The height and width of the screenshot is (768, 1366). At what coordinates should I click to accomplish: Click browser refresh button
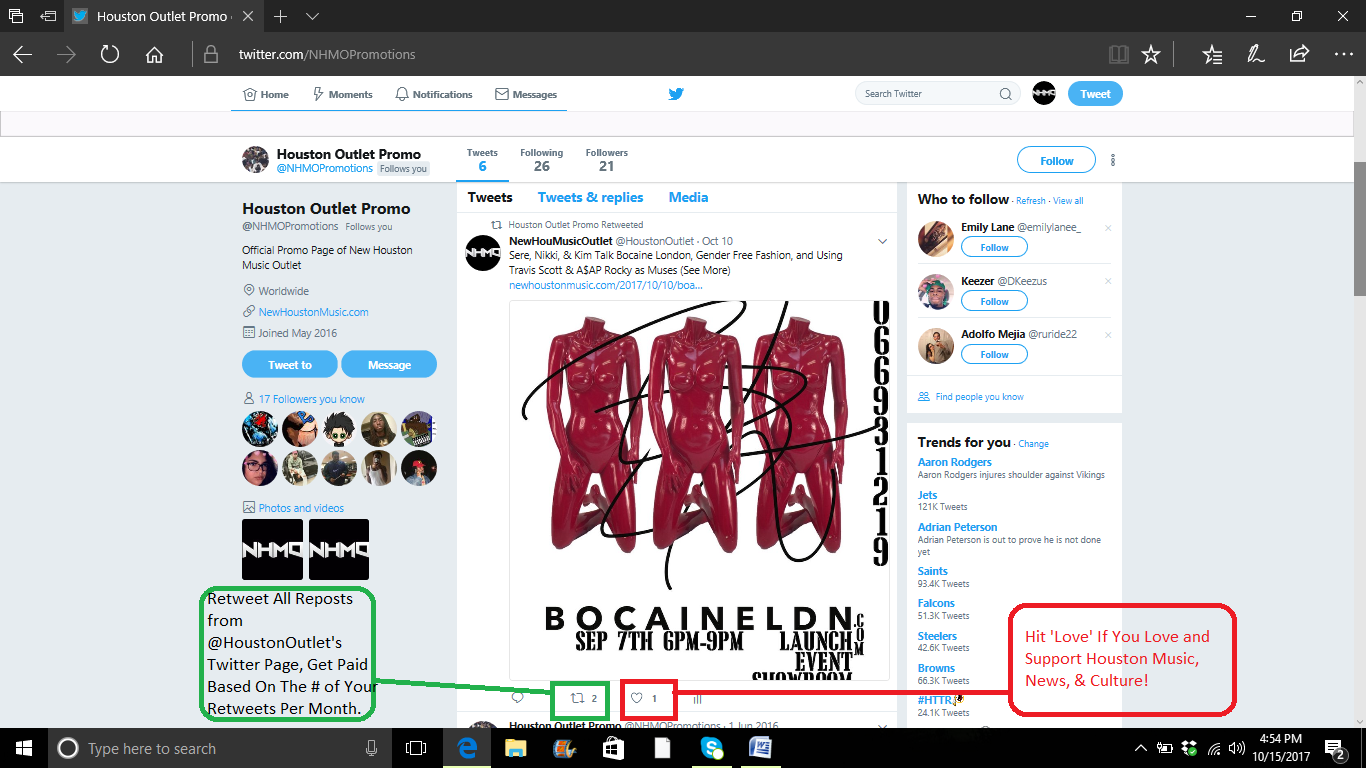coord(110,54)
